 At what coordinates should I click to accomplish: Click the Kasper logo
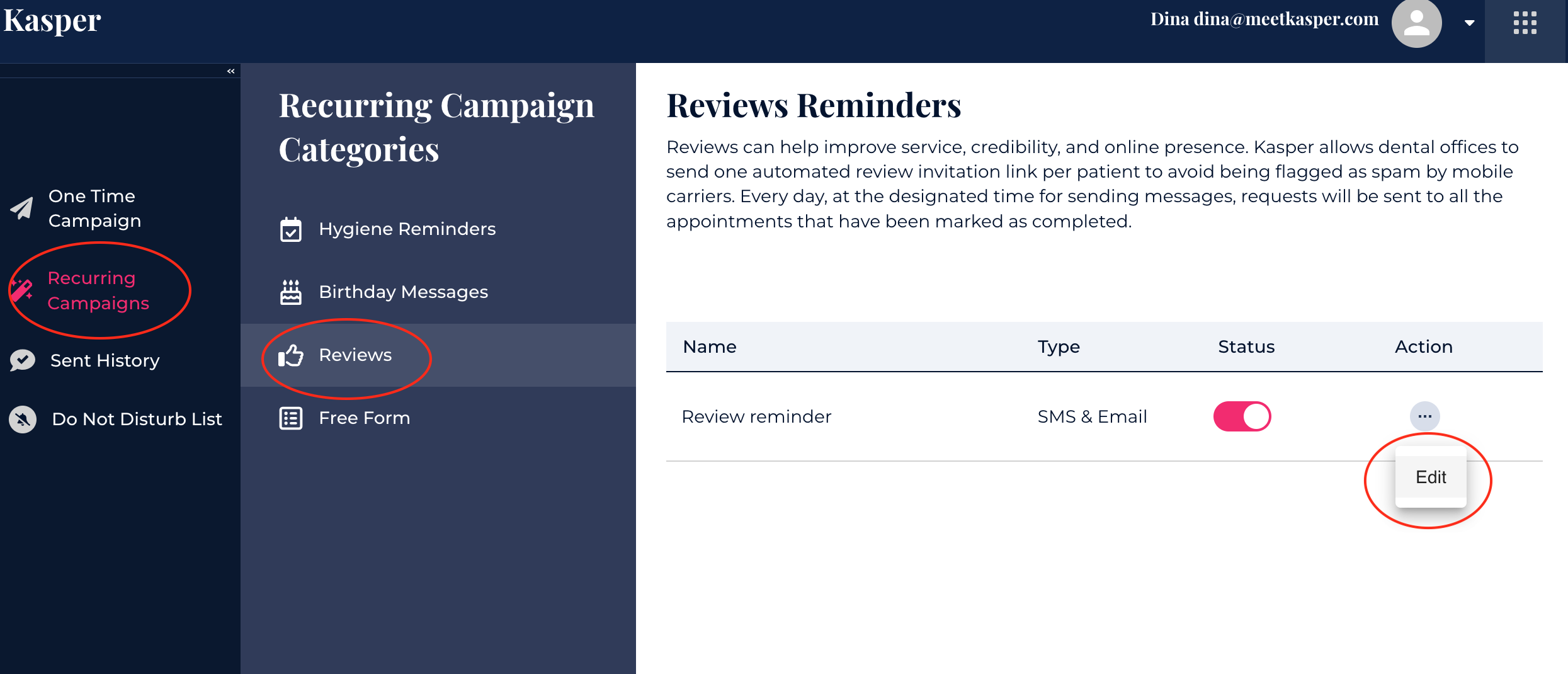coord(52,21)
